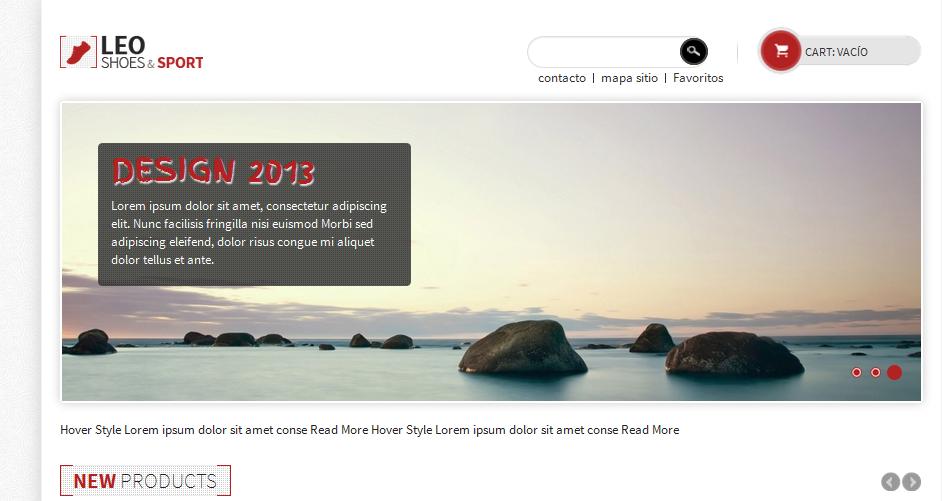This screenshot has height=501, width=942.
Task: Open the Favoritos link
Action: 698,78
